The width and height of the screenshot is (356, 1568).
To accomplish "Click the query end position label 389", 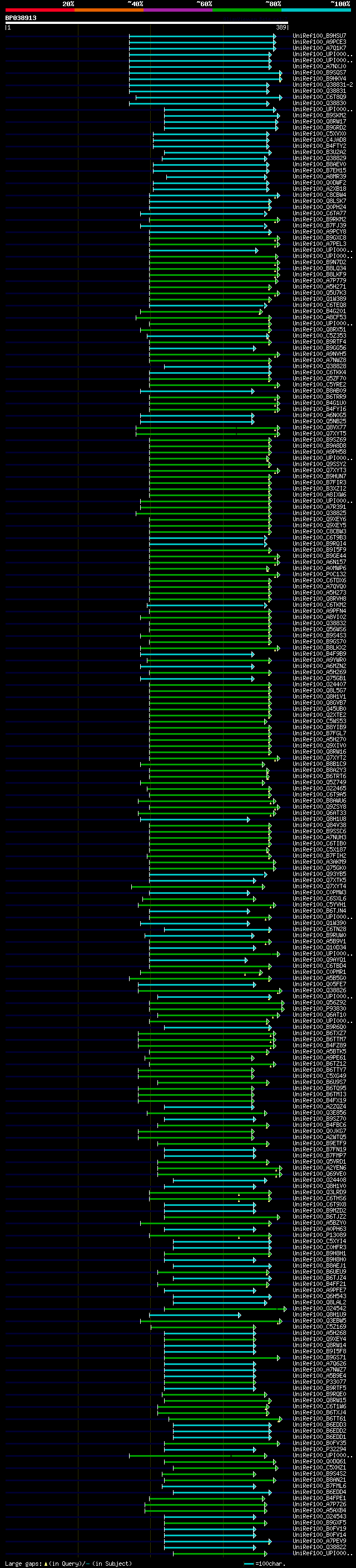I will [x=281, y=27].
